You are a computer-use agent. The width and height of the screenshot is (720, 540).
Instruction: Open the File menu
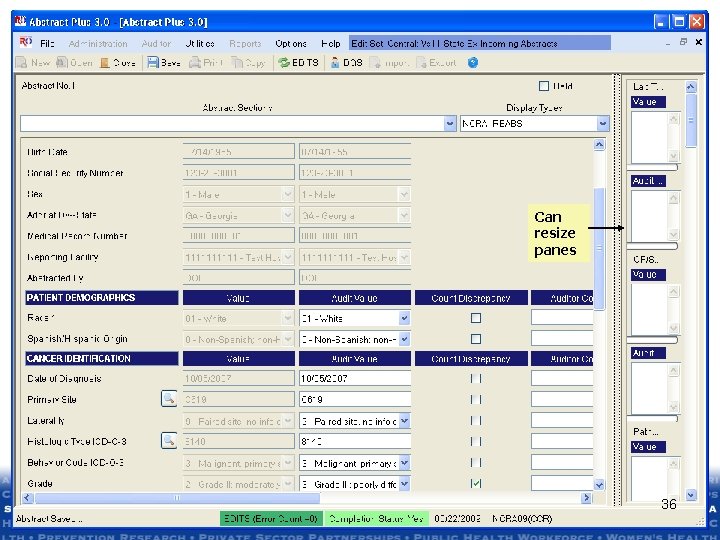coord(47,44)
